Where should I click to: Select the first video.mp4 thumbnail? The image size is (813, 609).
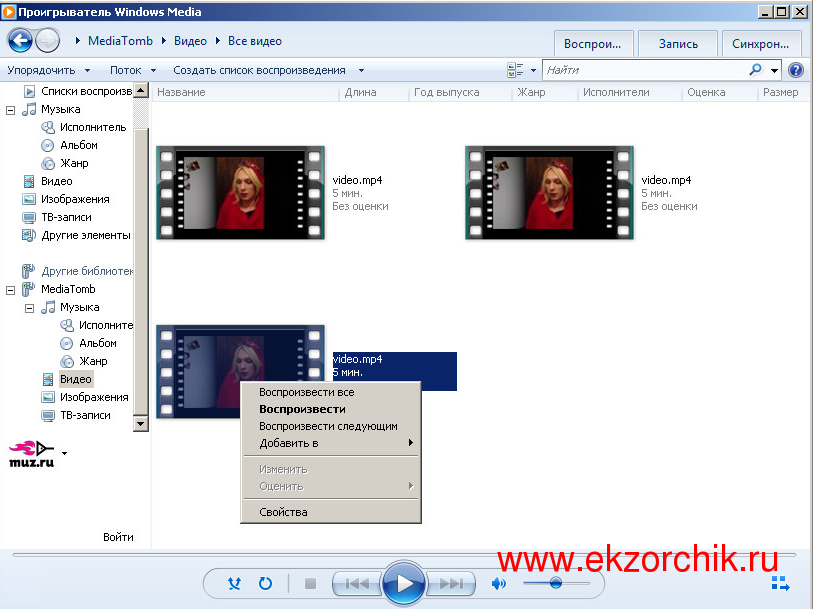click(241, 193)
